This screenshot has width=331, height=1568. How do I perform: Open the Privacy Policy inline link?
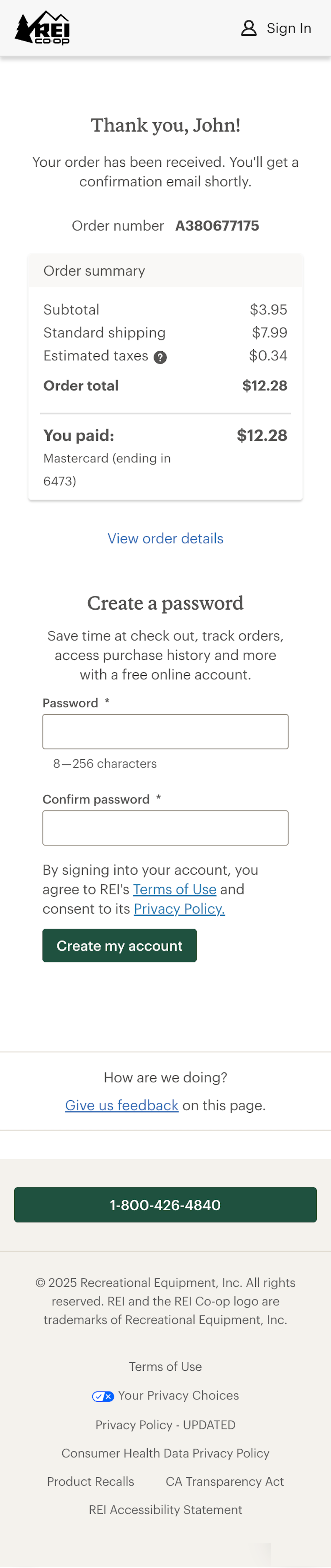click(179, 909)
